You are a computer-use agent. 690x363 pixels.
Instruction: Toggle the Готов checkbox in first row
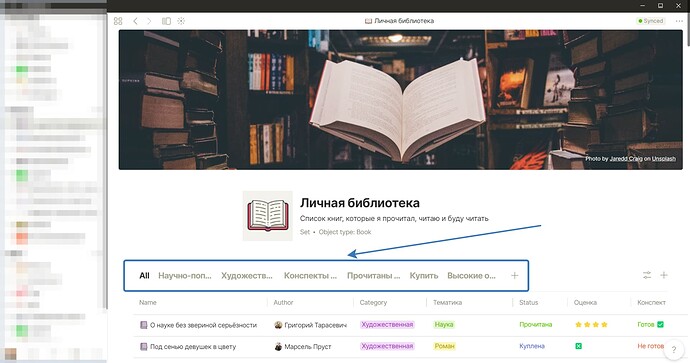pyautogui.click(x=661, y=325)
